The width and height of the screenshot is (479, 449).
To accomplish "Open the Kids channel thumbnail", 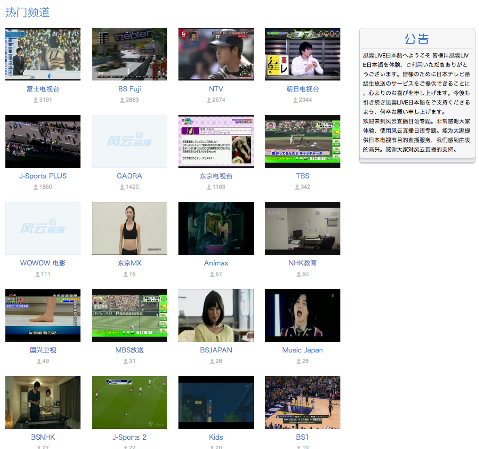I will [x=216, y=402].
